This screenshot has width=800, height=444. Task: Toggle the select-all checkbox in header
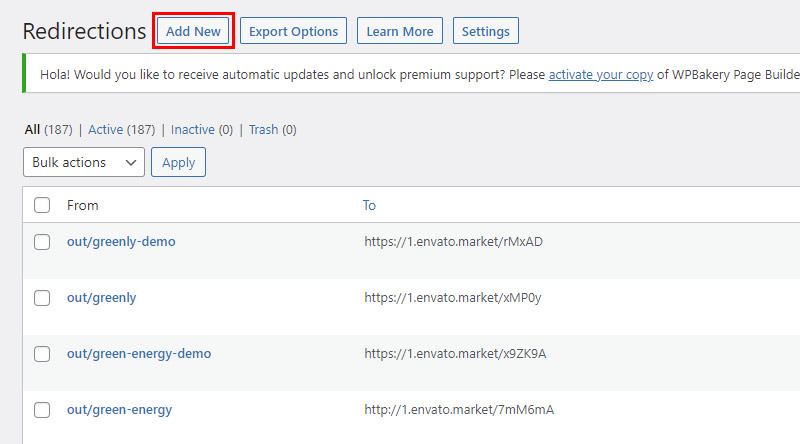coord(42,205)
